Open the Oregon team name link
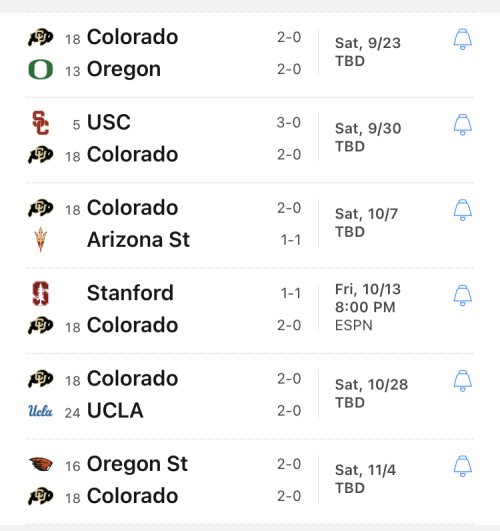 (x=124, y=69)
